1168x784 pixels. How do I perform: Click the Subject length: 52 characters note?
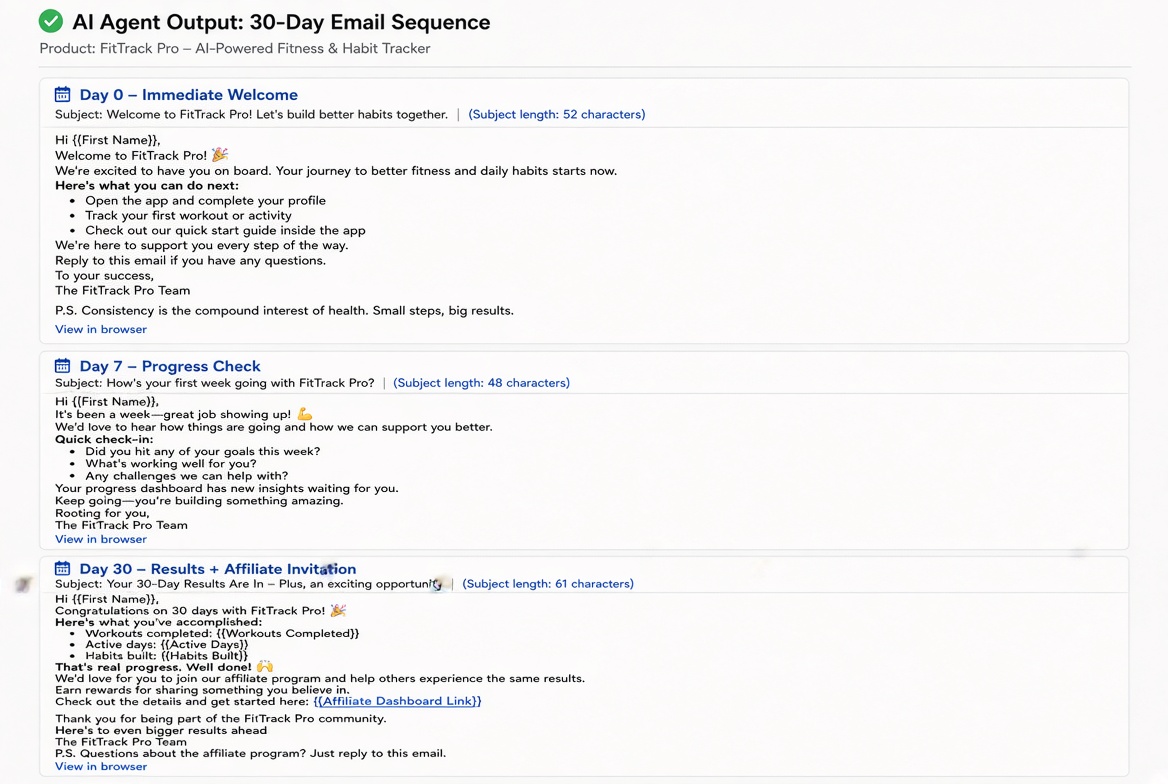[x=556, y=114]
